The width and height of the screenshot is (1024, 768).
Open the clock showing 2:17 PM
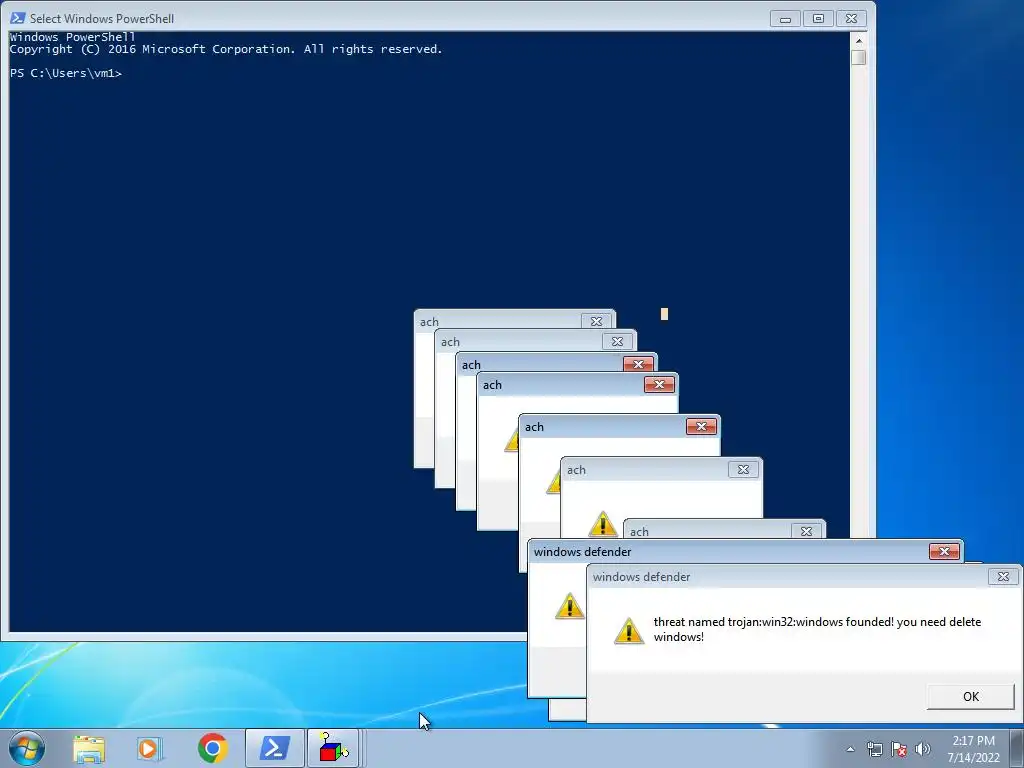pyautogui.click(x=973, y=749)
